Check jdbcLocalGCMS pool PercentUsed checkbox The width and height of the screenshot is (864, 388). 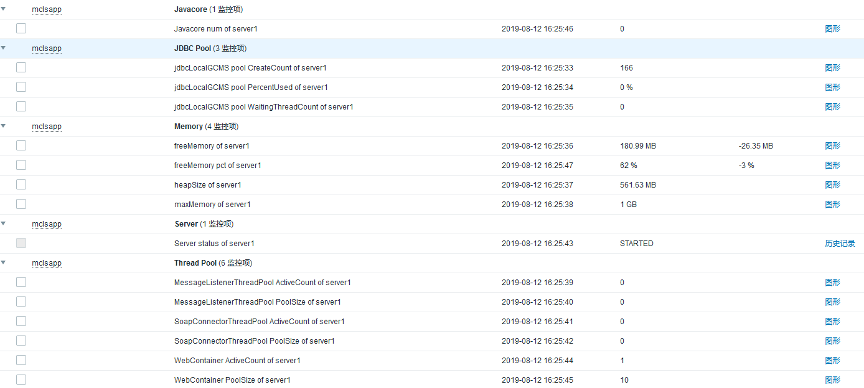[21, 87]
